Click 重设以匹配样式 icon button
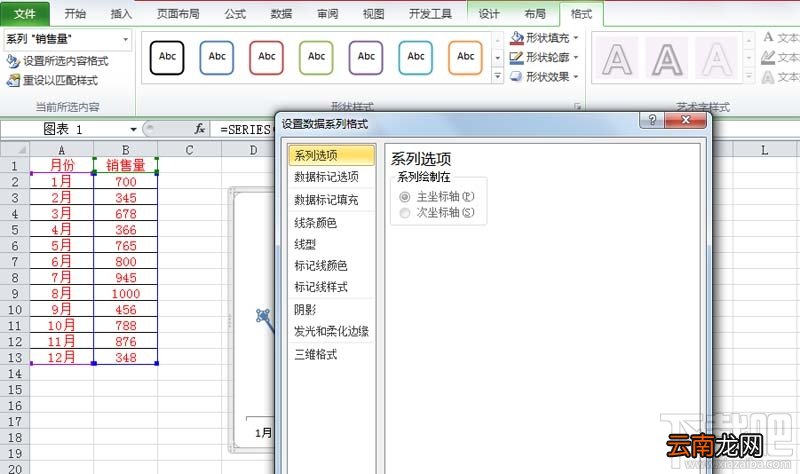800x474 pixels. [x=13, y=81]
